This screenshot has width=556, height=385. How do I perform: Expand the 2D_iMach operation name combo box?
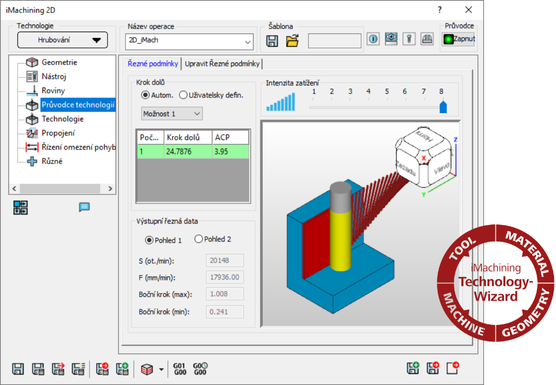[x=189, y=41]
